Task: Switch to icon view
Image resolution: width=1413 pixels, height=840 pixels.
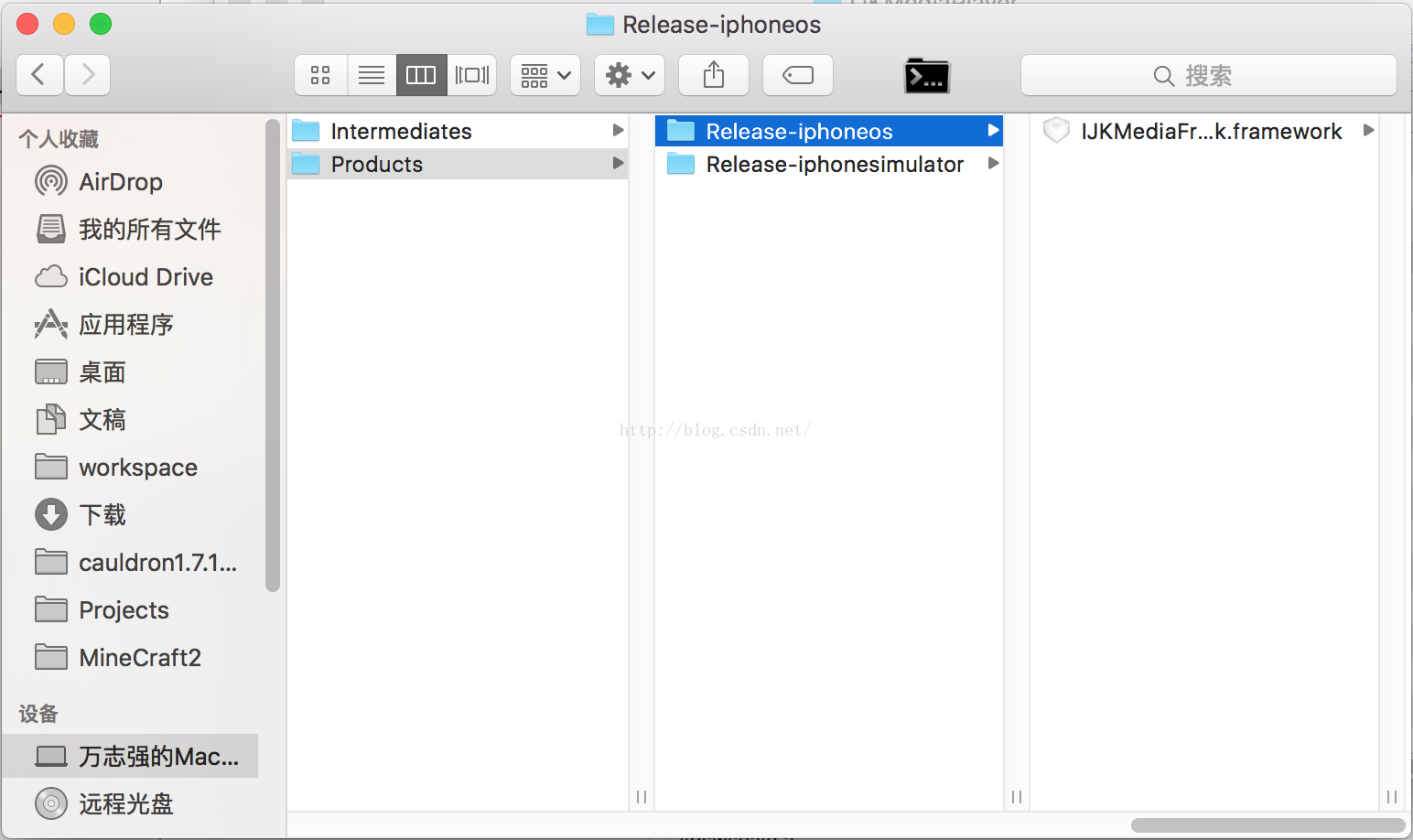Action: point(320,75)
